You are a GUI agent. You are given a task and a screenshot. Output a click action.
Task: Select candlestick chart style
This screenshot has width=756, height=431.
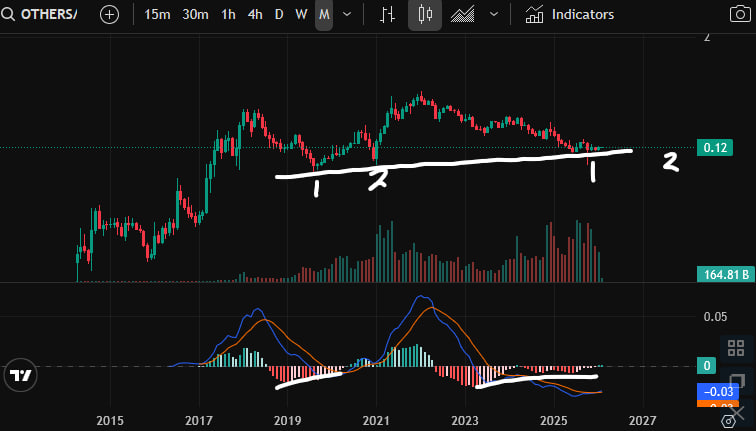click(425, 14)
